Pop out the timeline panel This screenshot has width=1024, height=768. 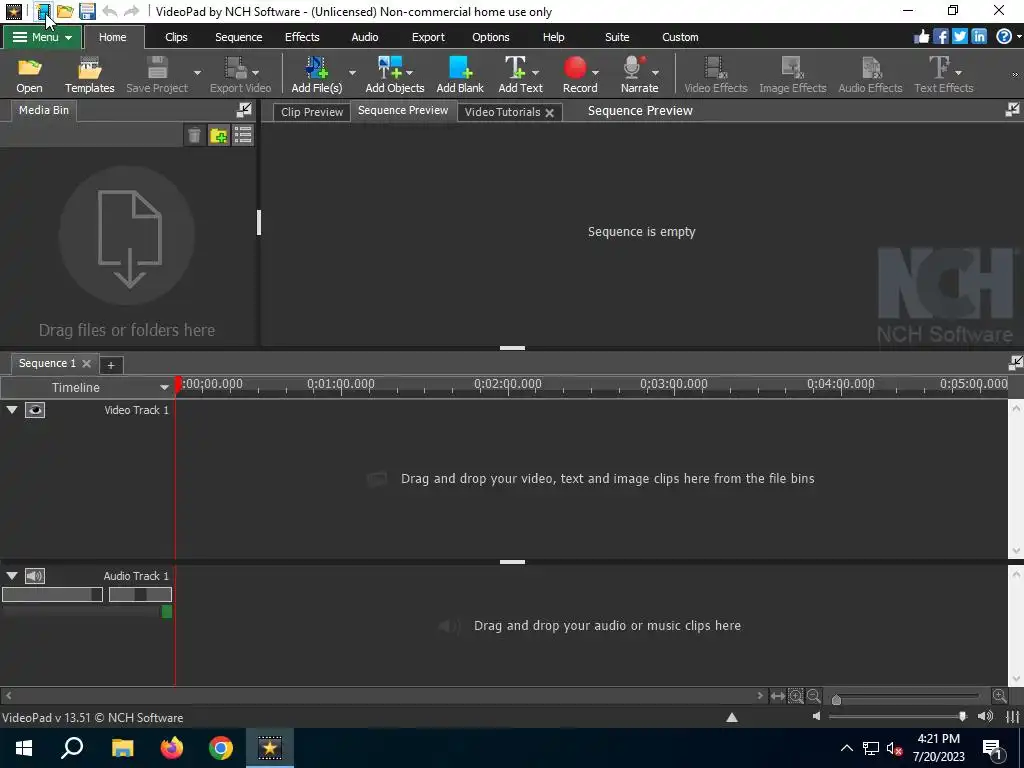click(x=1015, y=362)
